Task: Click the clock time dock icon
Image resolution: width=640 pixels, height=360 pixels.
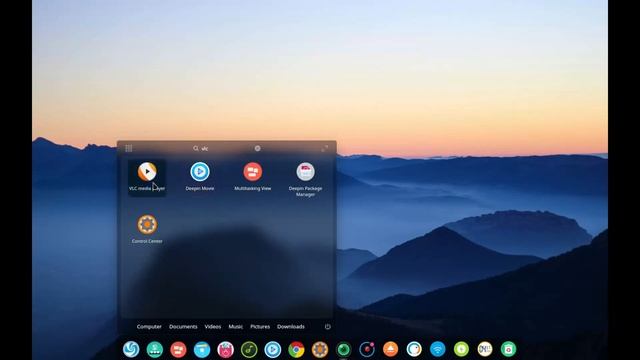Action: 485,349
